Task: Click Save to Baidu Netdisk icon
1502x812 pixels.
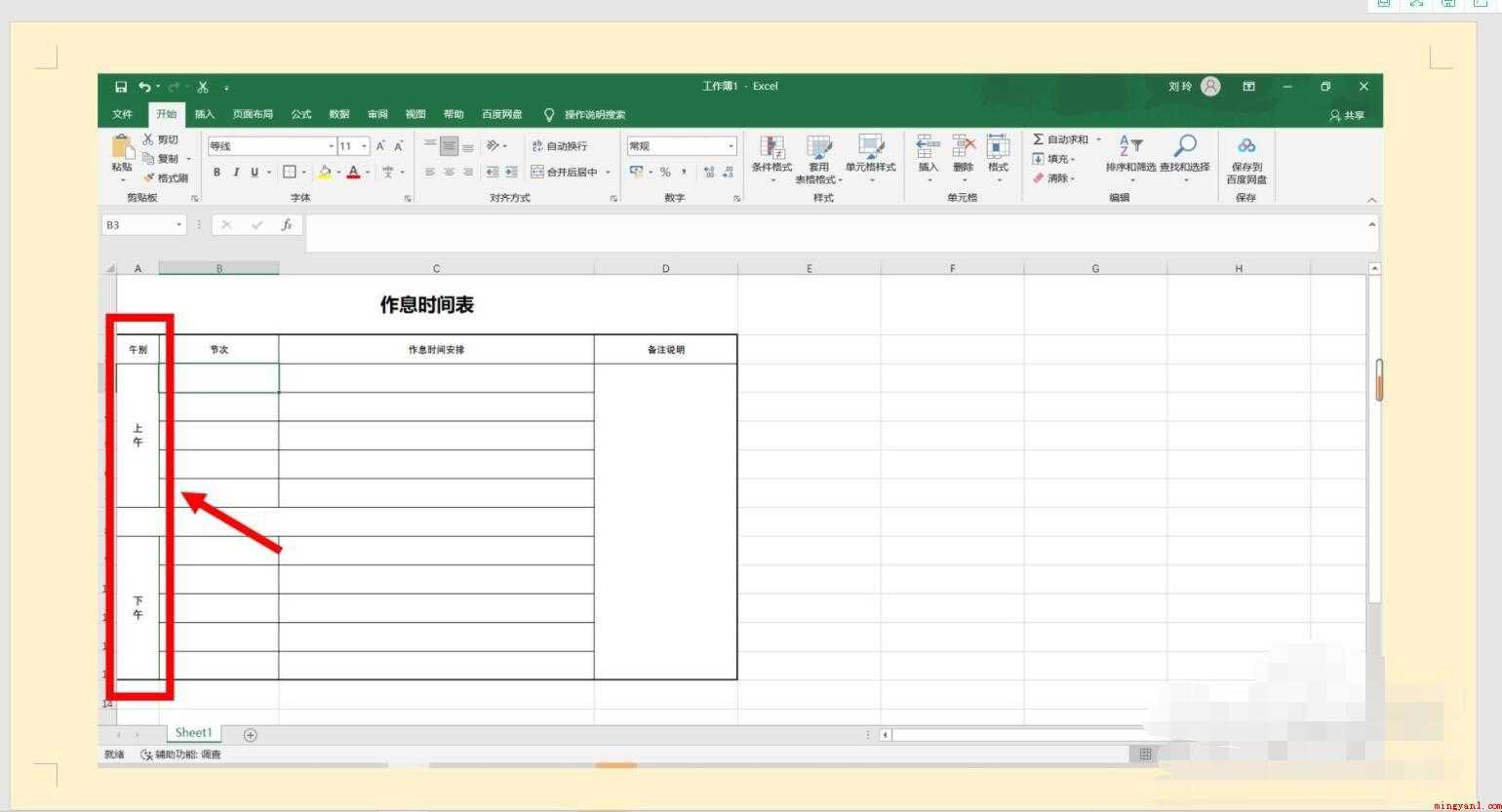Action: tap(1246, 145)
